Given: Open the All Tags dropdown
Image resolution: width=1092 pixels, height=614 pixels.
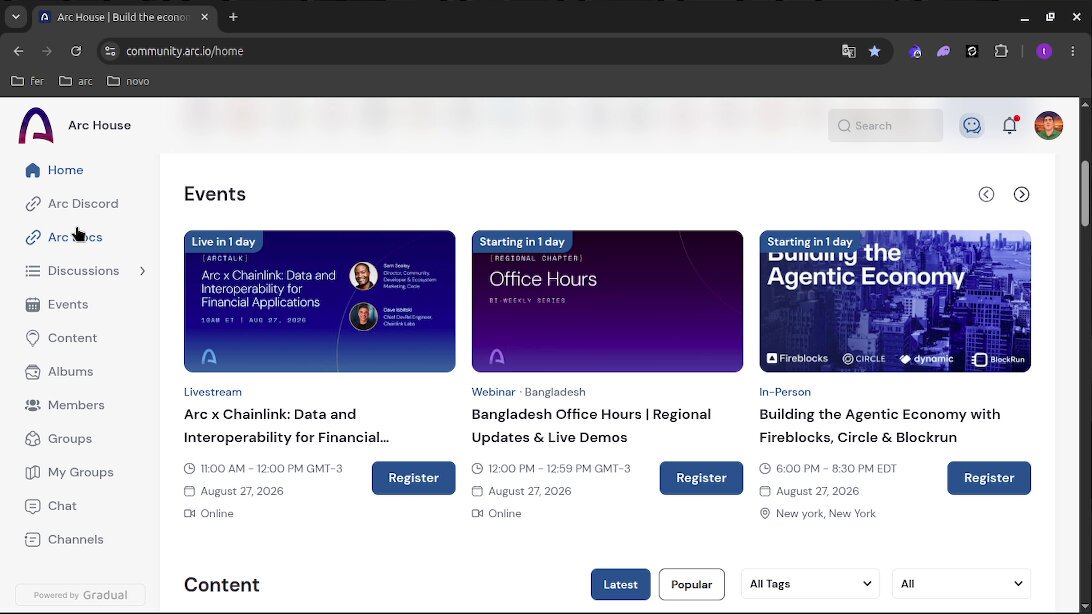Looking at the screenshot, I should pos(810,584).
